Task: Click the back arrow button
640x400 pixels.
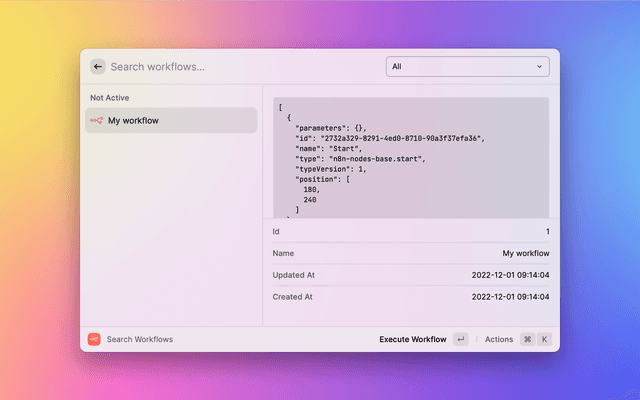Action: coord(97,67)
